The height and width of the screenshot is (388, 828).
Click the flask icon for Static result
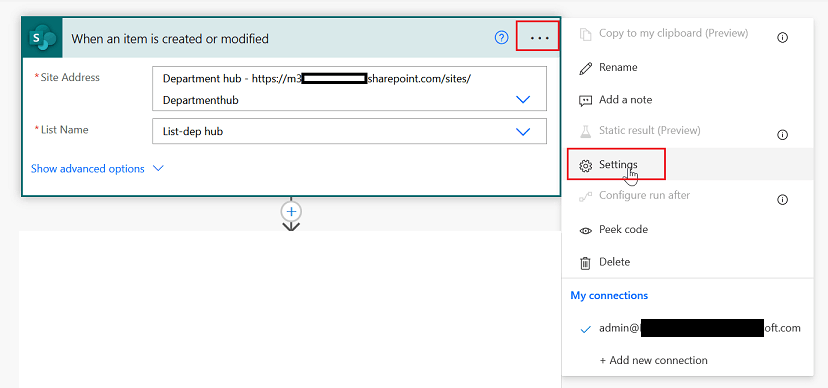[585, 131]
